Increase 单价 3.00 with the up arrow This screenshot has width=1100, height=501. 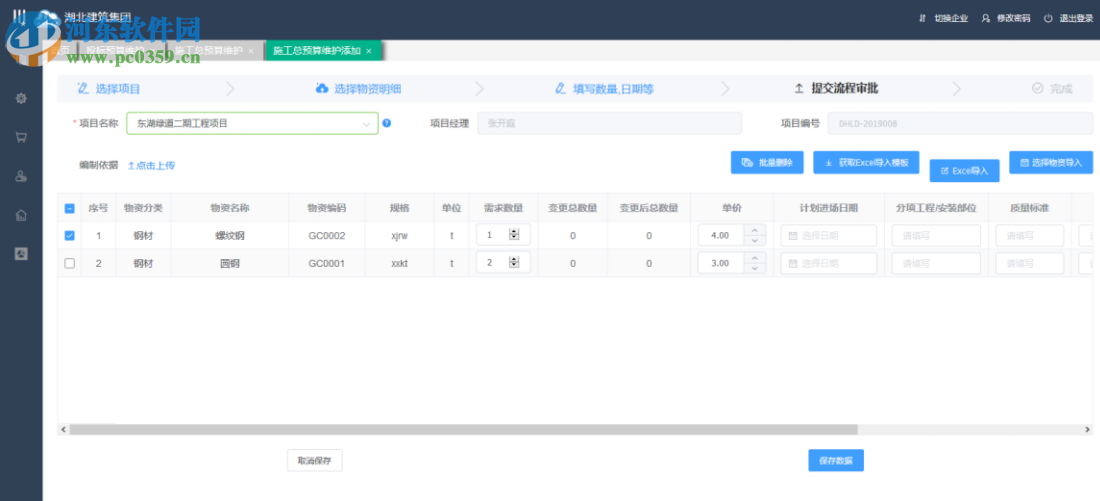pos(754,258)
